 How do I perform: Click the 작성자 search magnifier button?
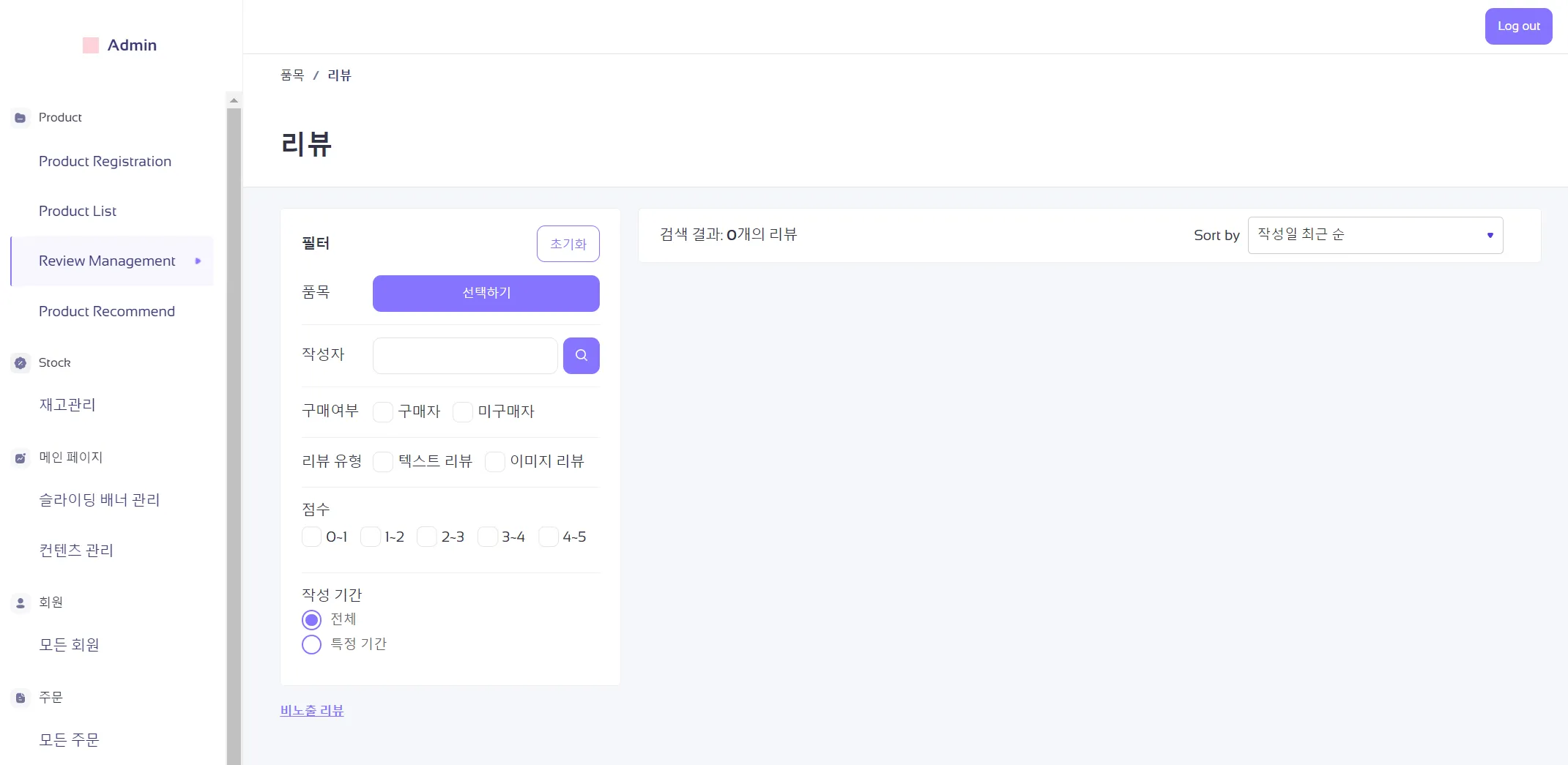(582, 356)
